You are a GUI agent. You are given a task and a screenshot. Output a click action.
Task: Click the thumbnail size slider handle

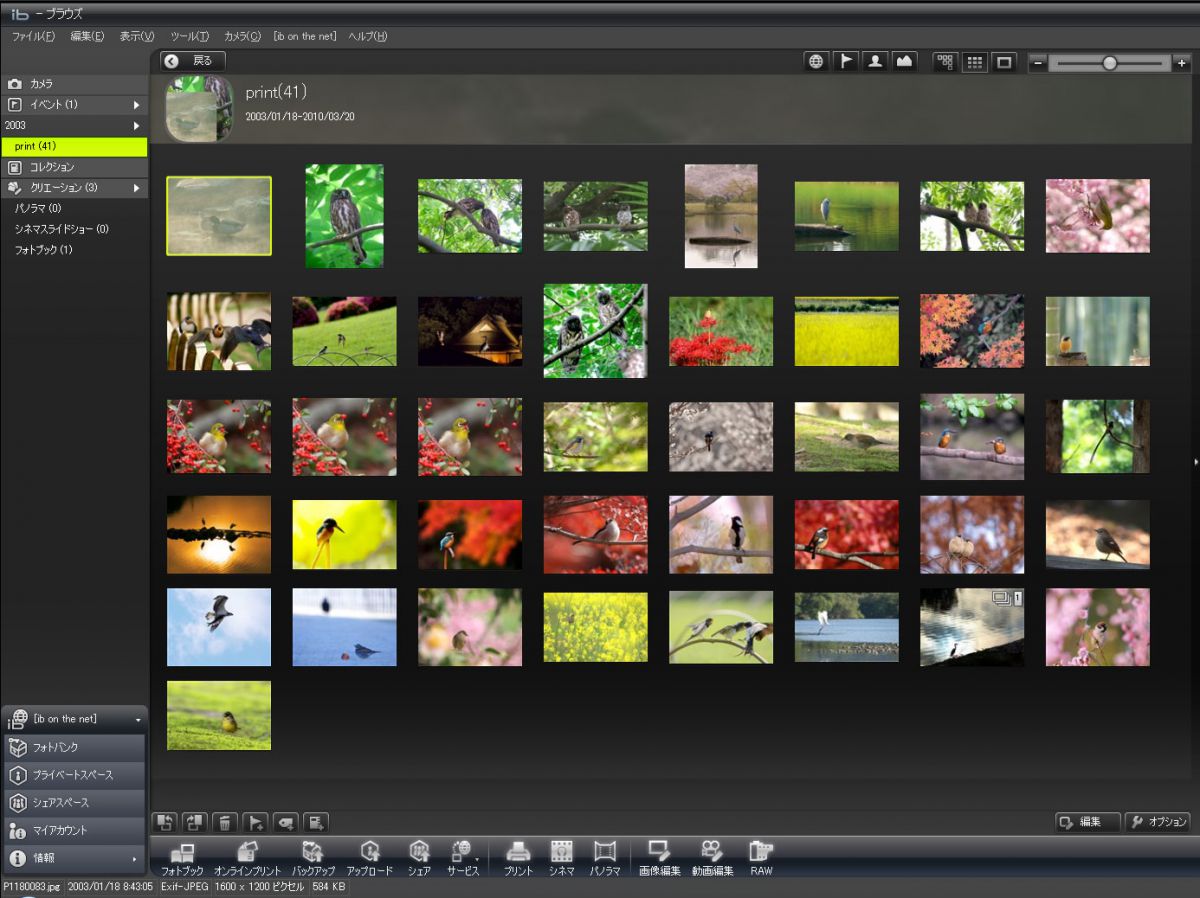pyautogui.click(x=1109, y=62)
